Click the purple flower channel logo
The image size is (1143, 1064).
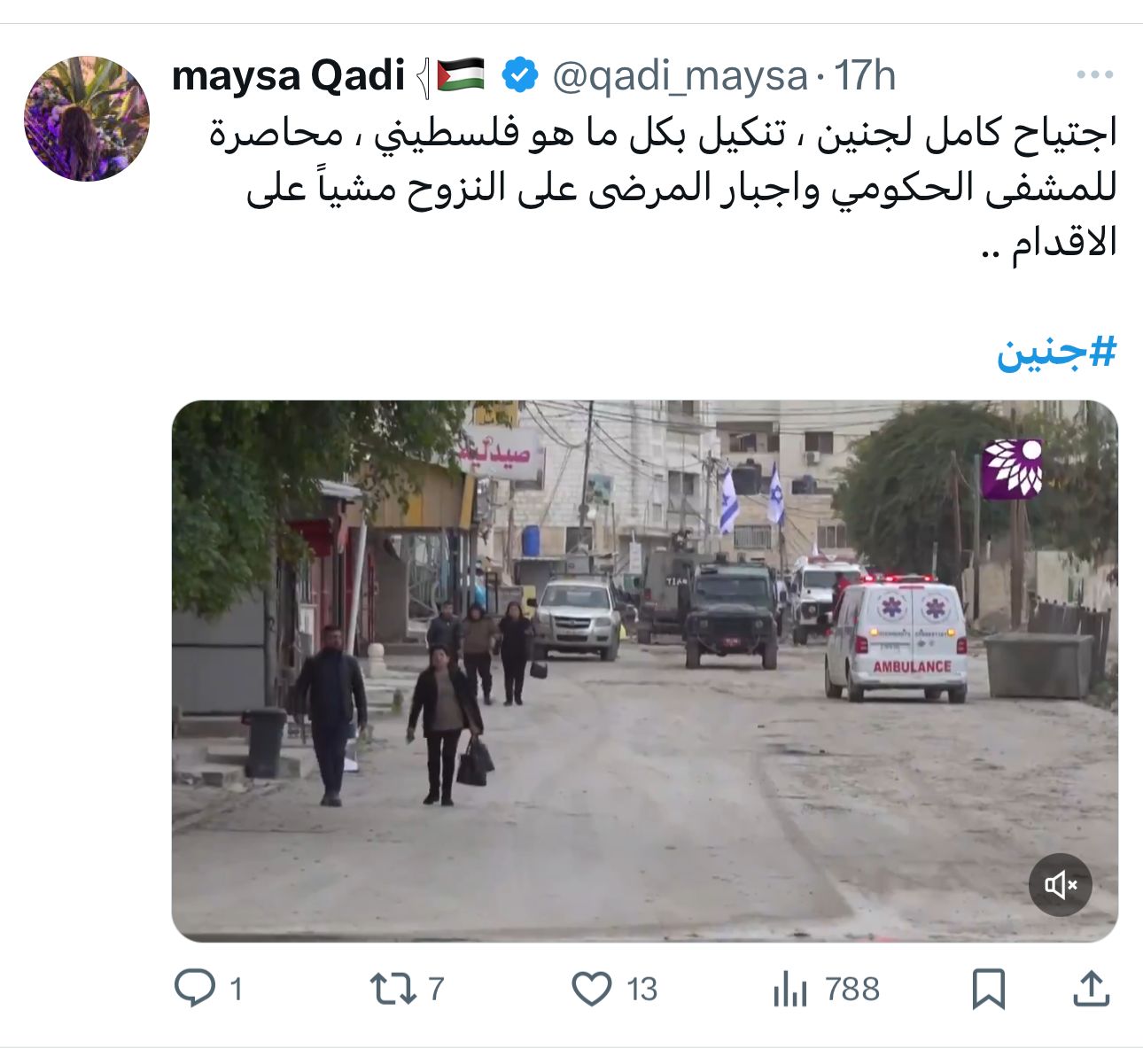(1012, 469)
